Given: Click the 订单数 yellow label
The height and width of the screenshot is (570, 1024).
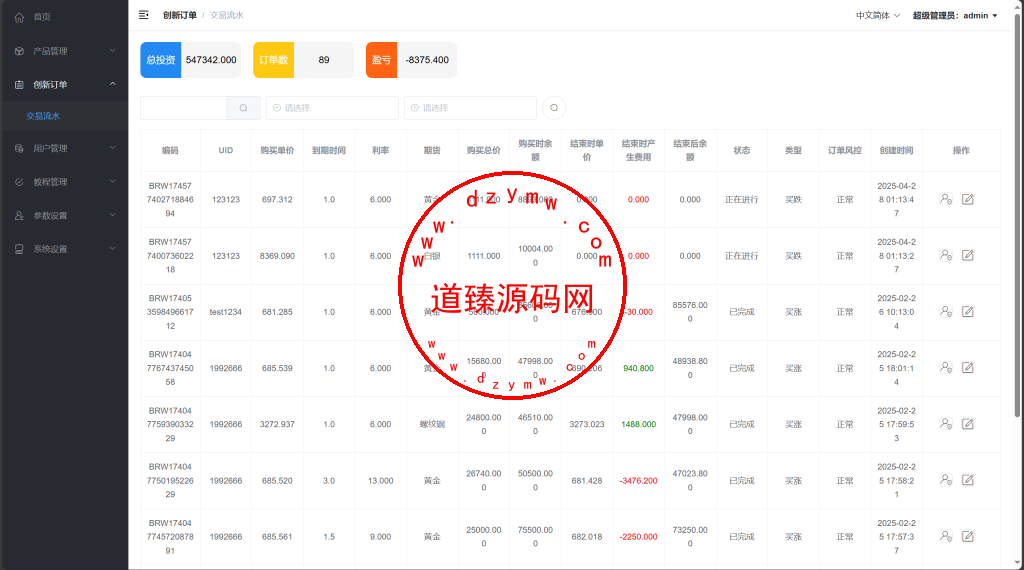Looking at the screenshot, I should click(x=274, y=60).
